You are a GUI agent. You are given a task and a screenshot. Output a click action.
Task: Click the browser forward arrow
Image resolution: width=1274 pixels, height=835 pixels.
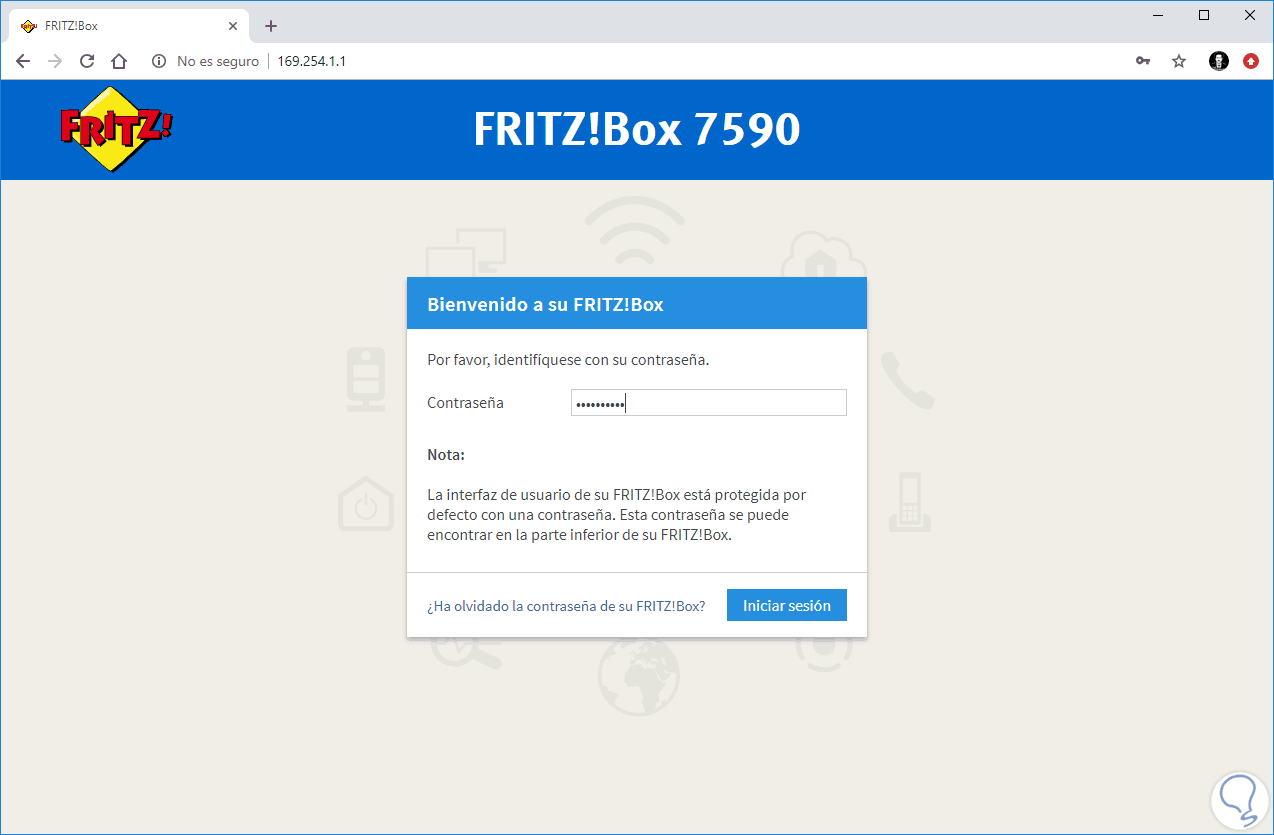point(55,61)
